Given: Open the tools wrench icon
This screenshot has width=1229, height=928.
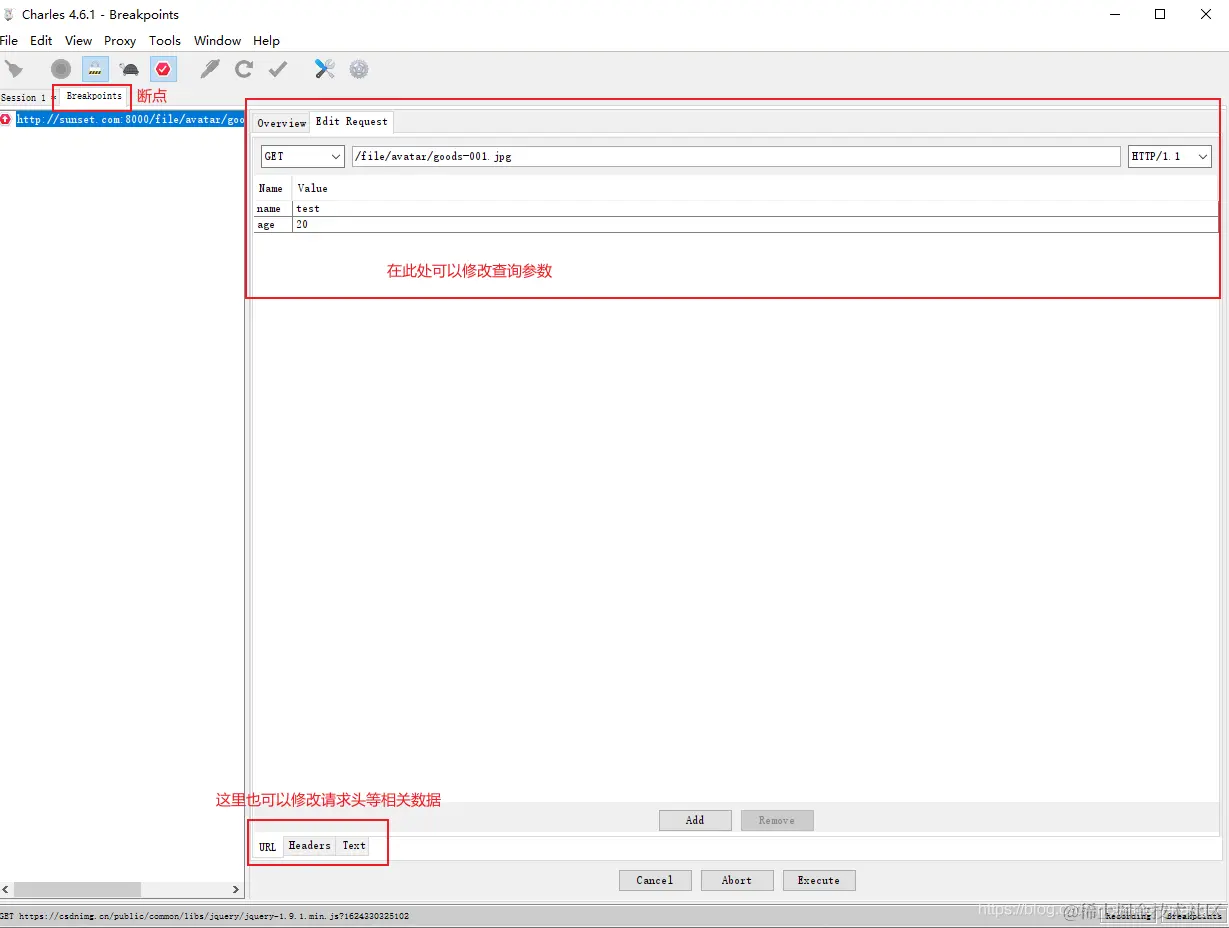Looking at the screenshot, I should 325,69.
